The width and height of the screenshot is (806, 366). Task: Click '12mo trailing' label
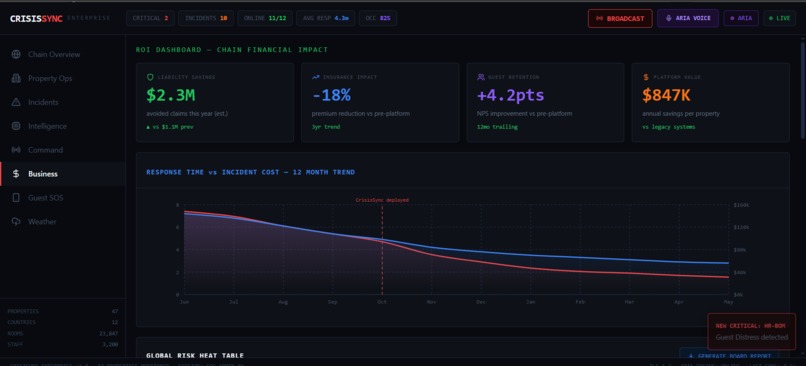pos(497,127)
